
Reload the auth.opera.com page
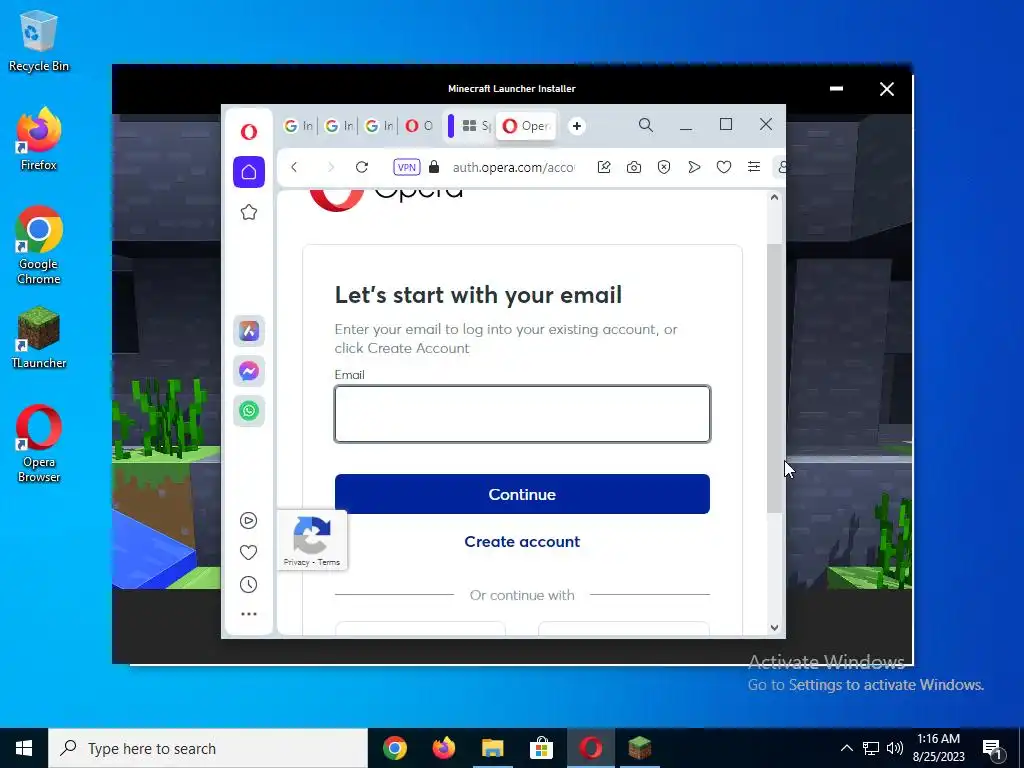click(362, 167)
